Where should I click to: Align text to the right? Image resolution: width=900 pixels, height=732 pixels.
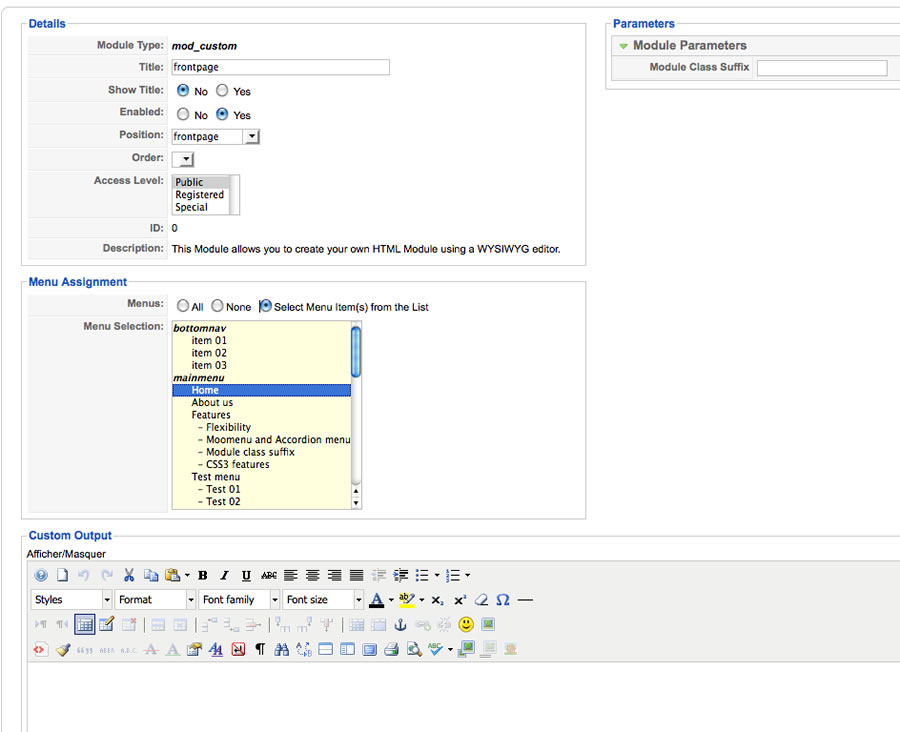click(335, 575)
